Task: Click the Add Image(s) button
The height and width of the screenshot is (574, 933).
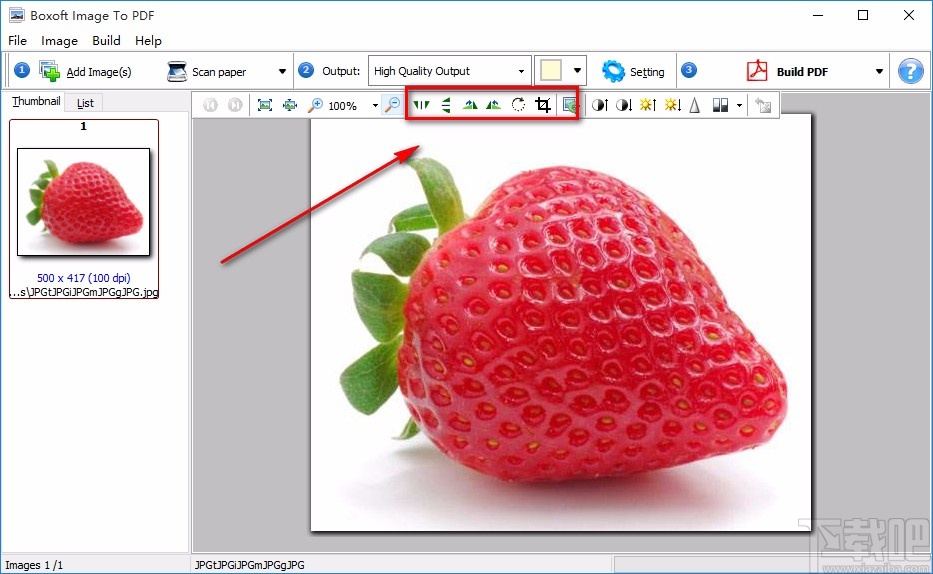Action: point(85,71)
